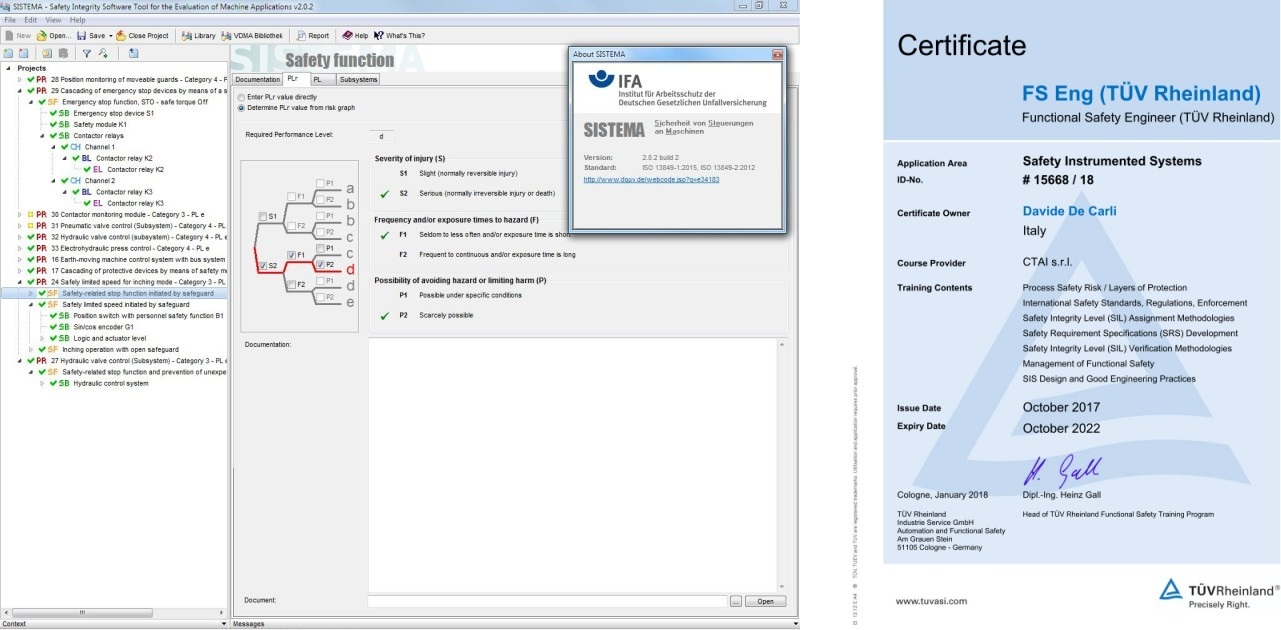Select the Hydraulic control system subsystem
This screenshot has width=1281, height=630.
pos(110,383)
